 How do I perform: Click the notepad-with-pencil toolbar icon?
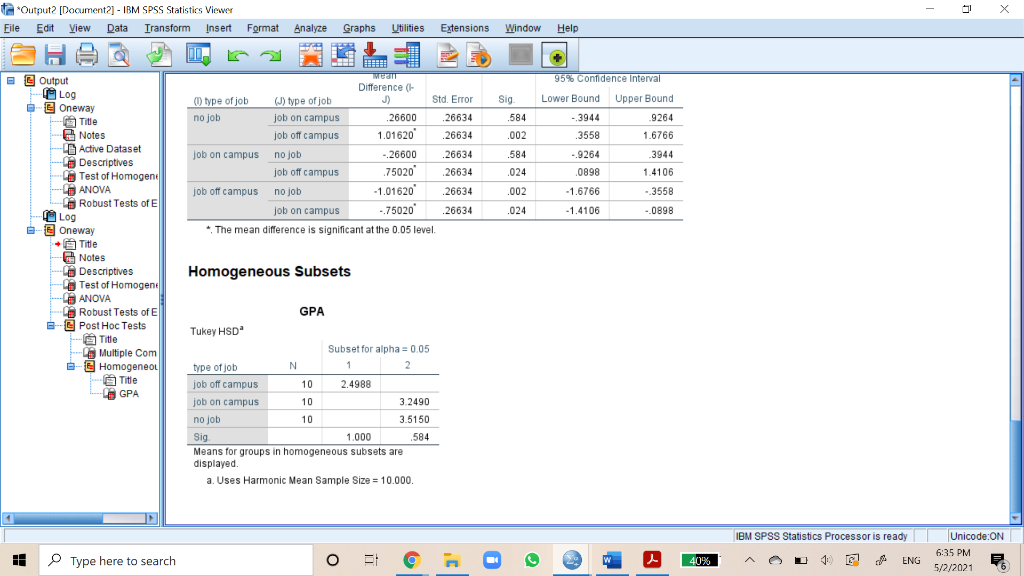(x=448, y=55)
